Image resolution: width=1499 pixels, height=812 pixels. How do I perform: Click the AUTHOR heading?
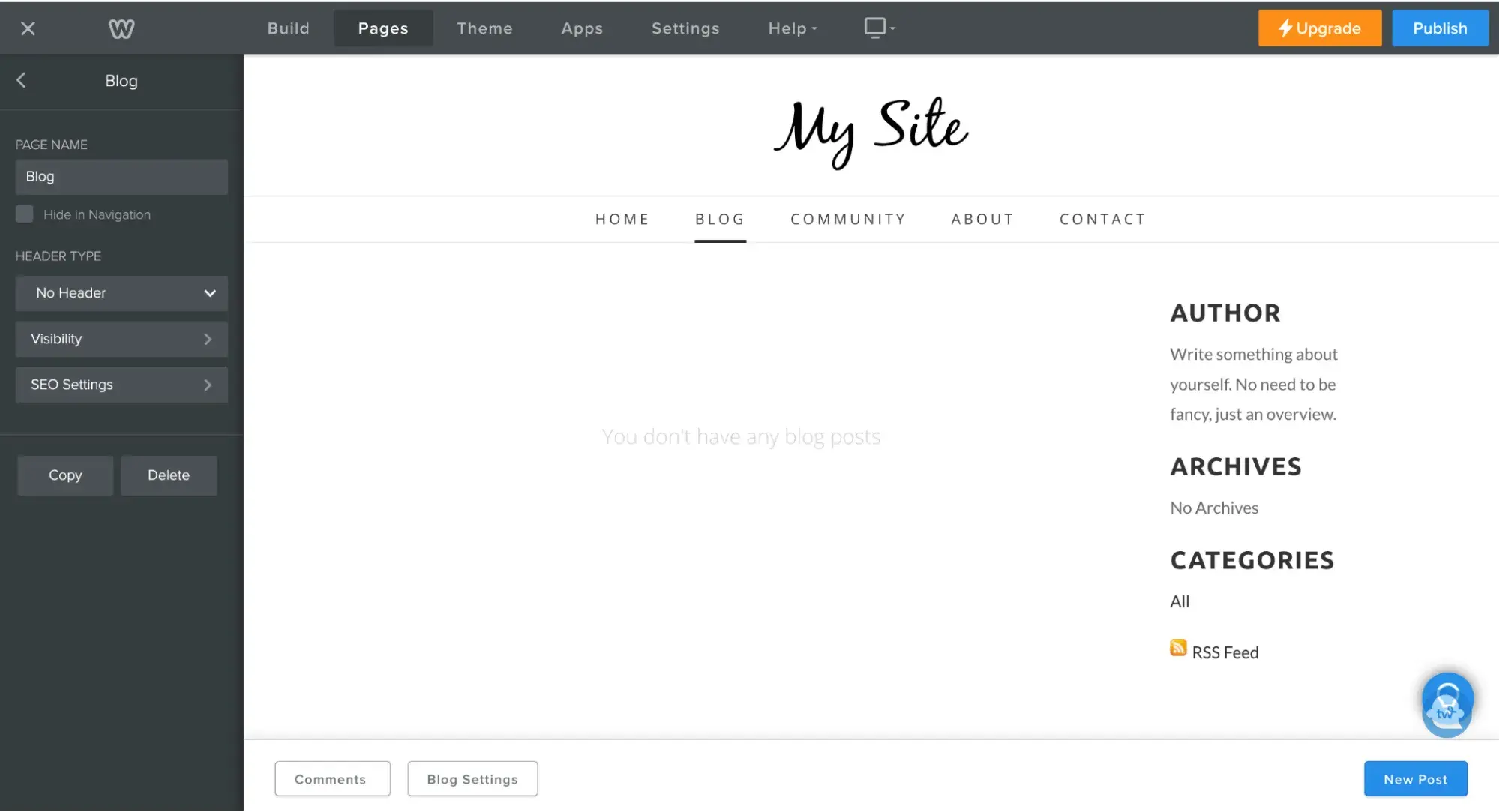[x=1225, y=313]
